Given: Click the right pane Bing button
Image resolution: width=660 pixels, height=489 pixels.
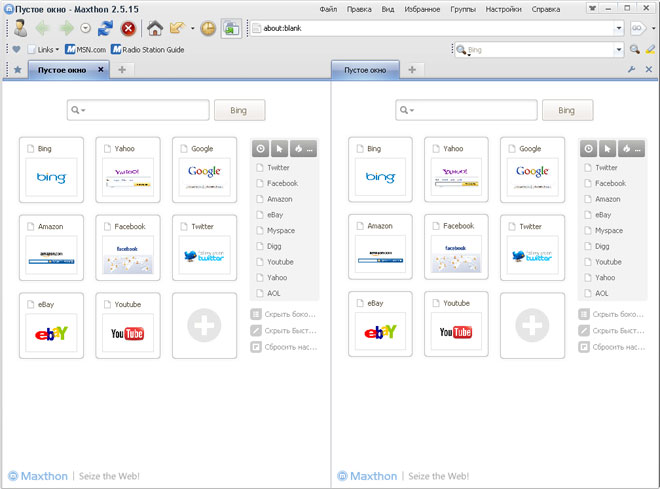Looking at the screenshot, I should point(567,110).
